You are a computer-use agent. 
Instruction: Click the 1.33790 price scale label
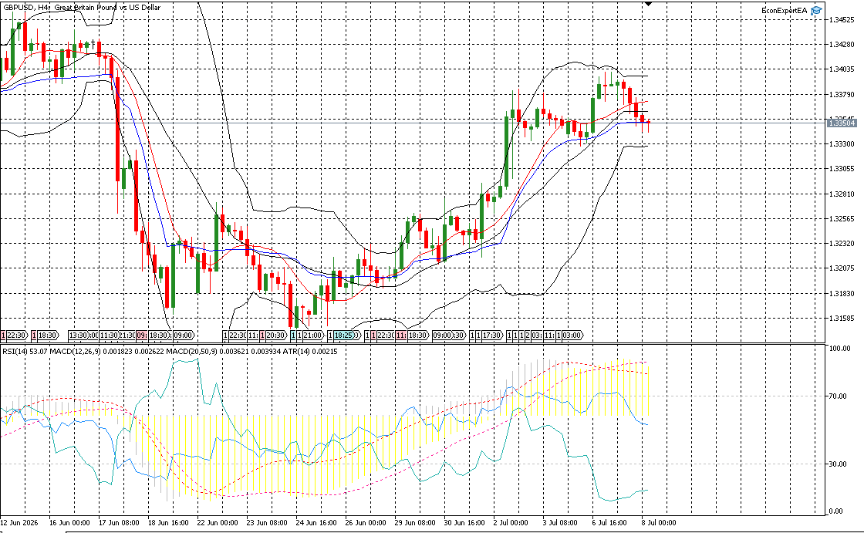click(x=841, y=95)
